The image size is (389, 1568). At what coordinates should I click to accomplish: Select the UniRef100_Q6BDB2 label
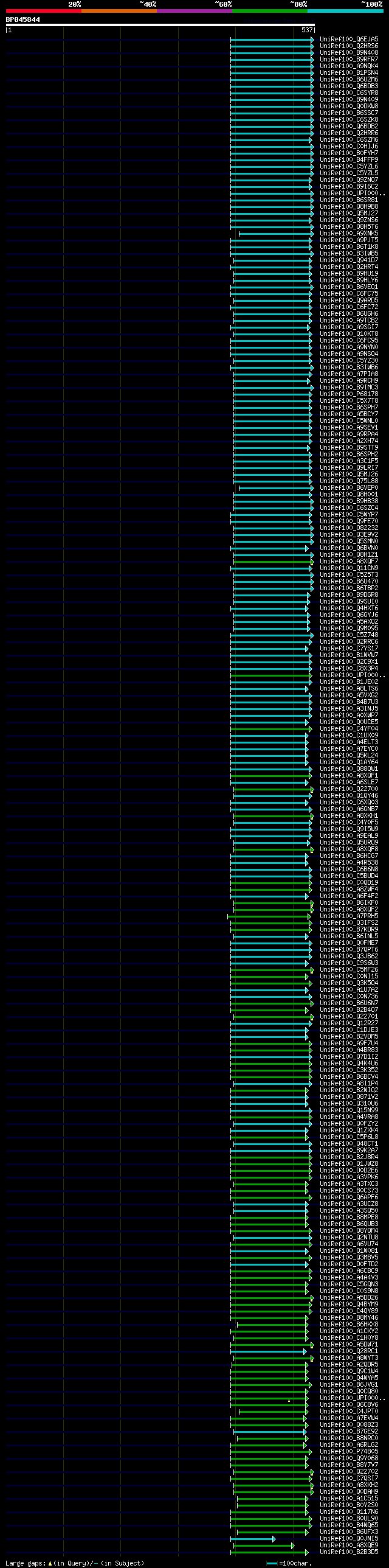tap(349, 126)
